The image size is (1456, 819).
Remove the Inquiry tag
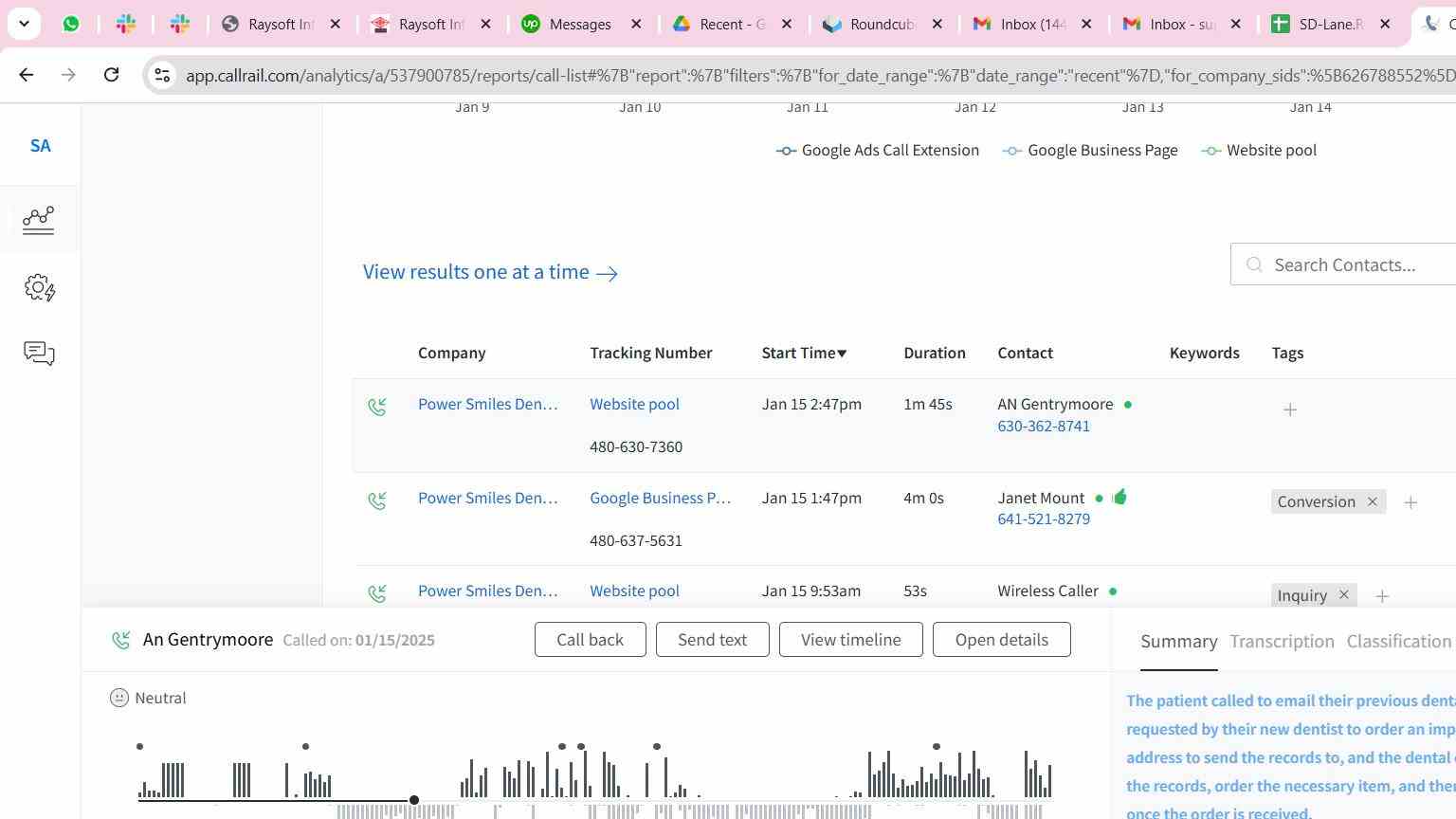click(x=1343, y=595)
